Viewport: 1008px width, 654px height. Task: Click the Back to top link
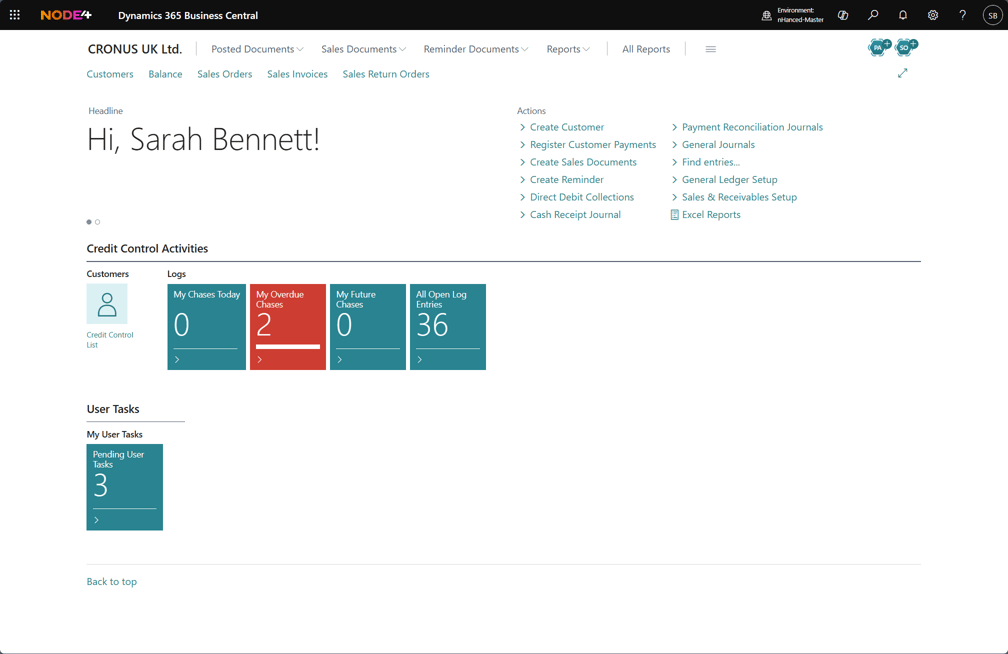[x=112, y=581]
